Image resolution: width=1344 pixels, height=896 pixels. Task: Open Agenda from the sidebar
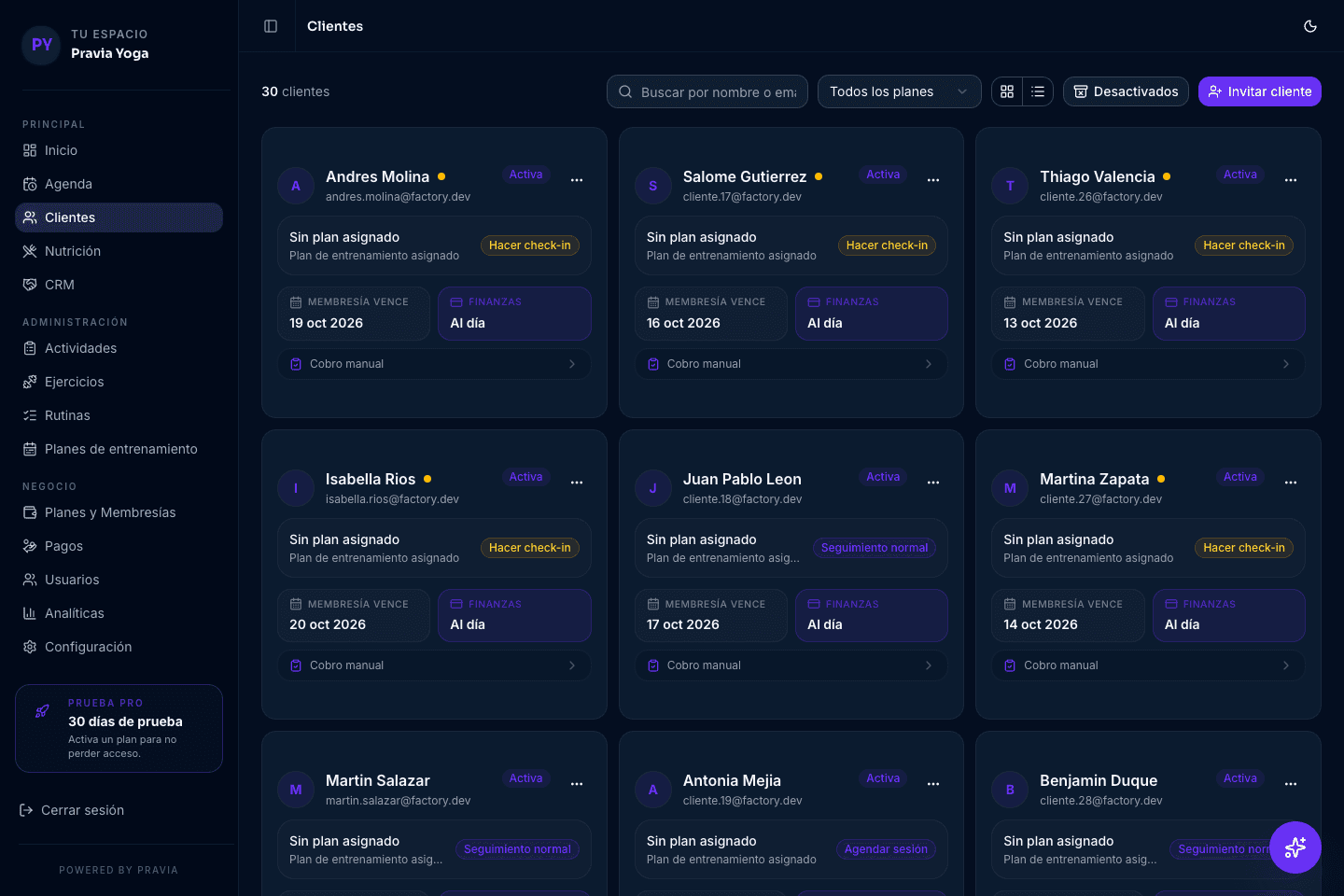click(119, 184)
